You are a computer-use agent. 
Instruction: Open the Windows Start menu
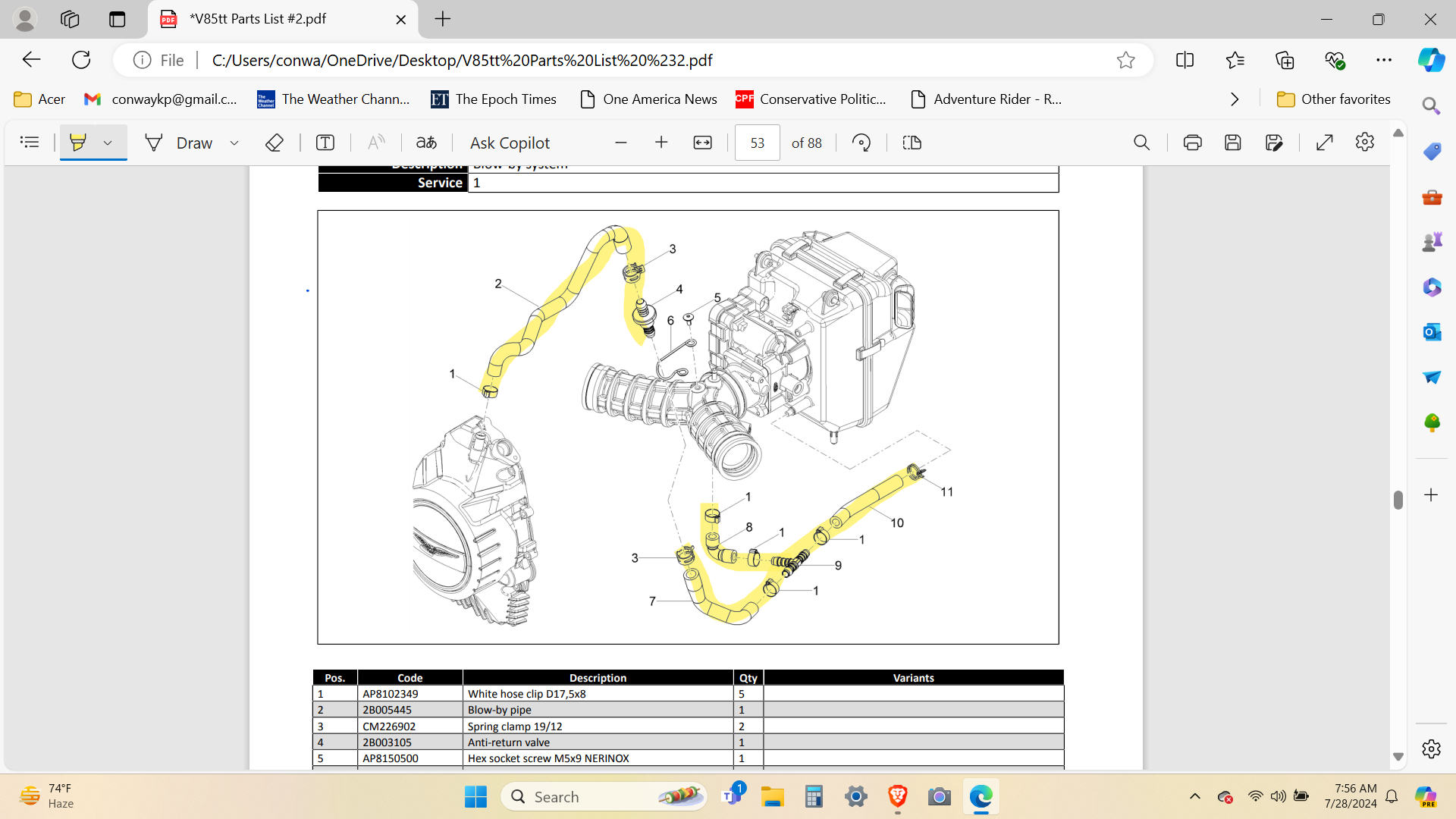(x=475, y=797)
